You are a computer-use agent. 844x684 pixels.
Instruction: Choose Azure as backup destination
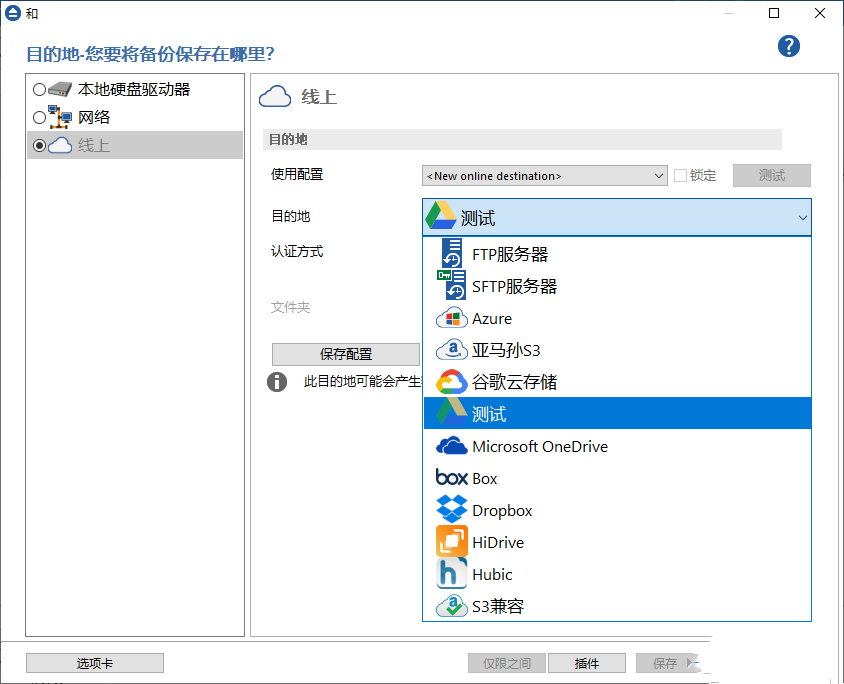click(x=451, y=317)
